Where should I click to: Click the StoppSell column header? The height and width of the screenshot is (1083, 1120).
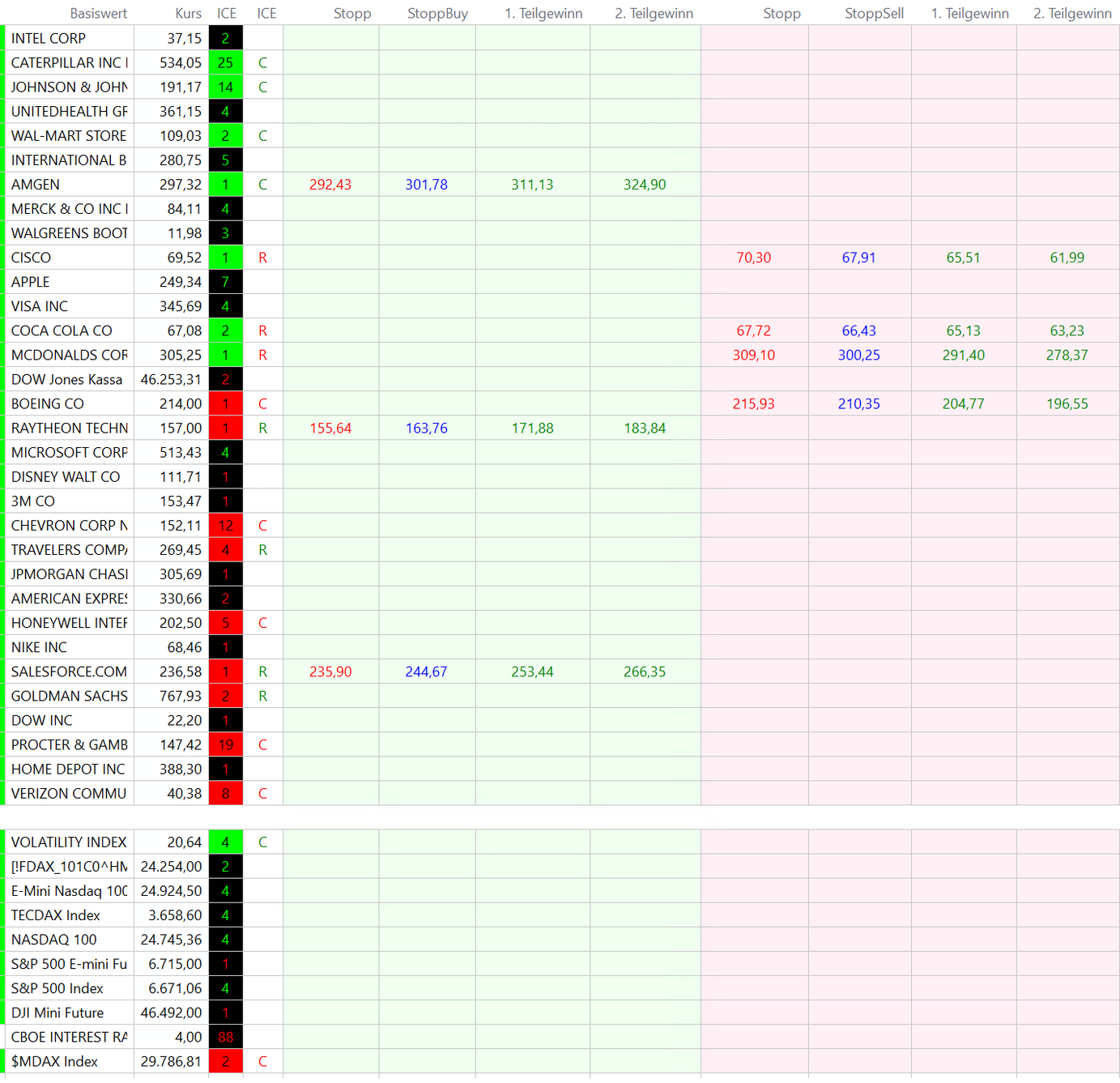click(874, 13)
